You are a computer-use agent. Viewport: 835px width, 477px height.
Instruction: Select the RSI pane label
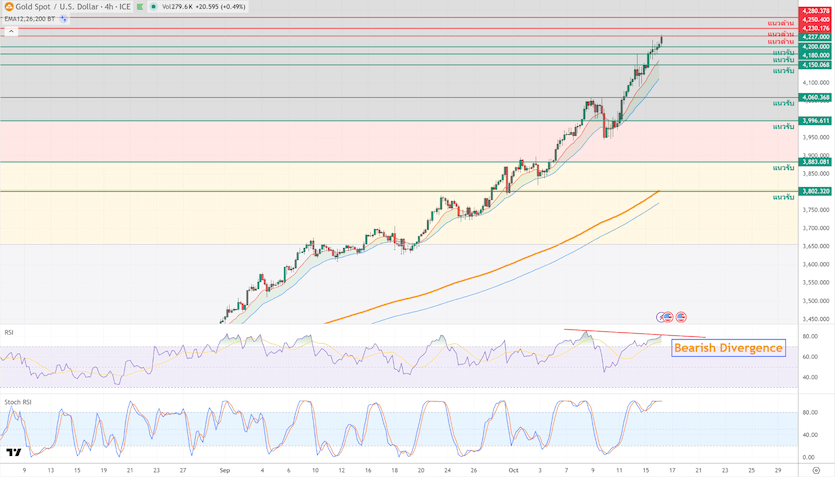coord(9,332)
